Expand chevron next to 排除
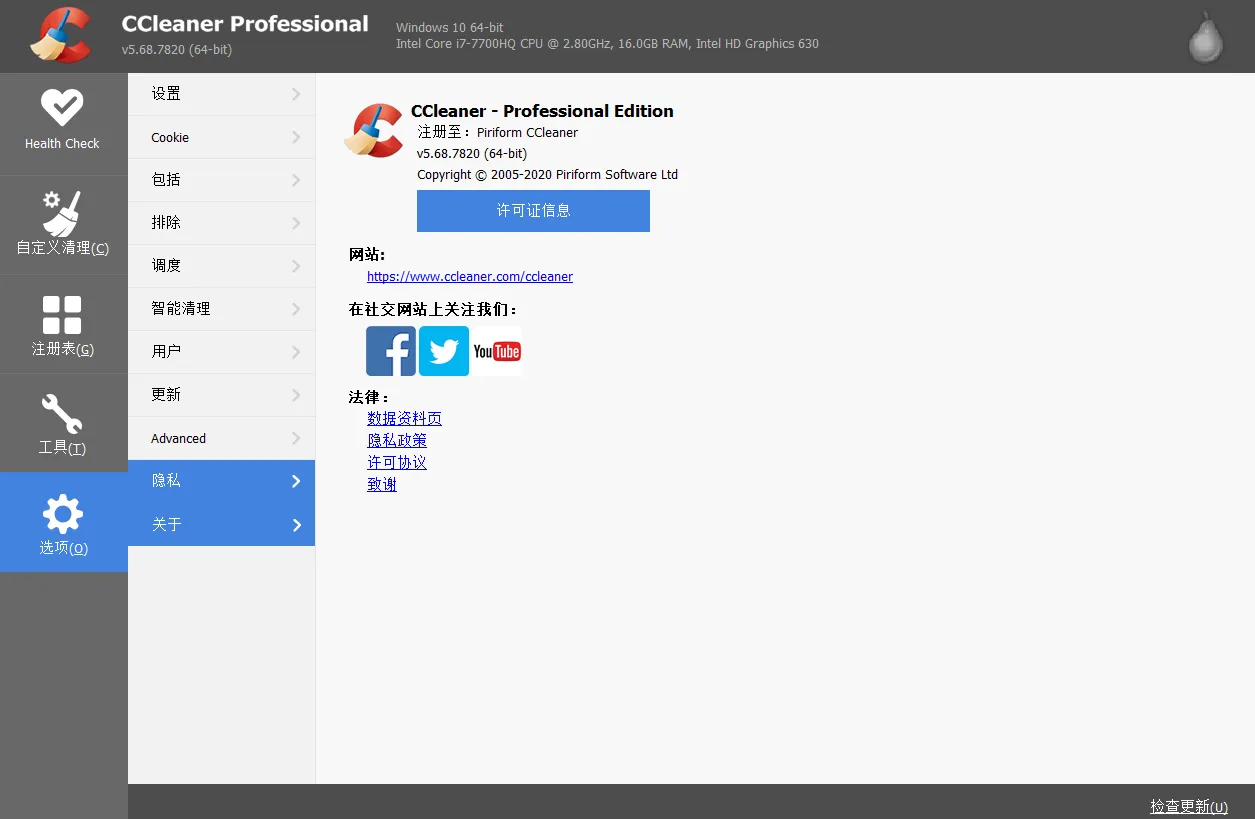The height and width of the screenshot is (819, 1255). 296,223
